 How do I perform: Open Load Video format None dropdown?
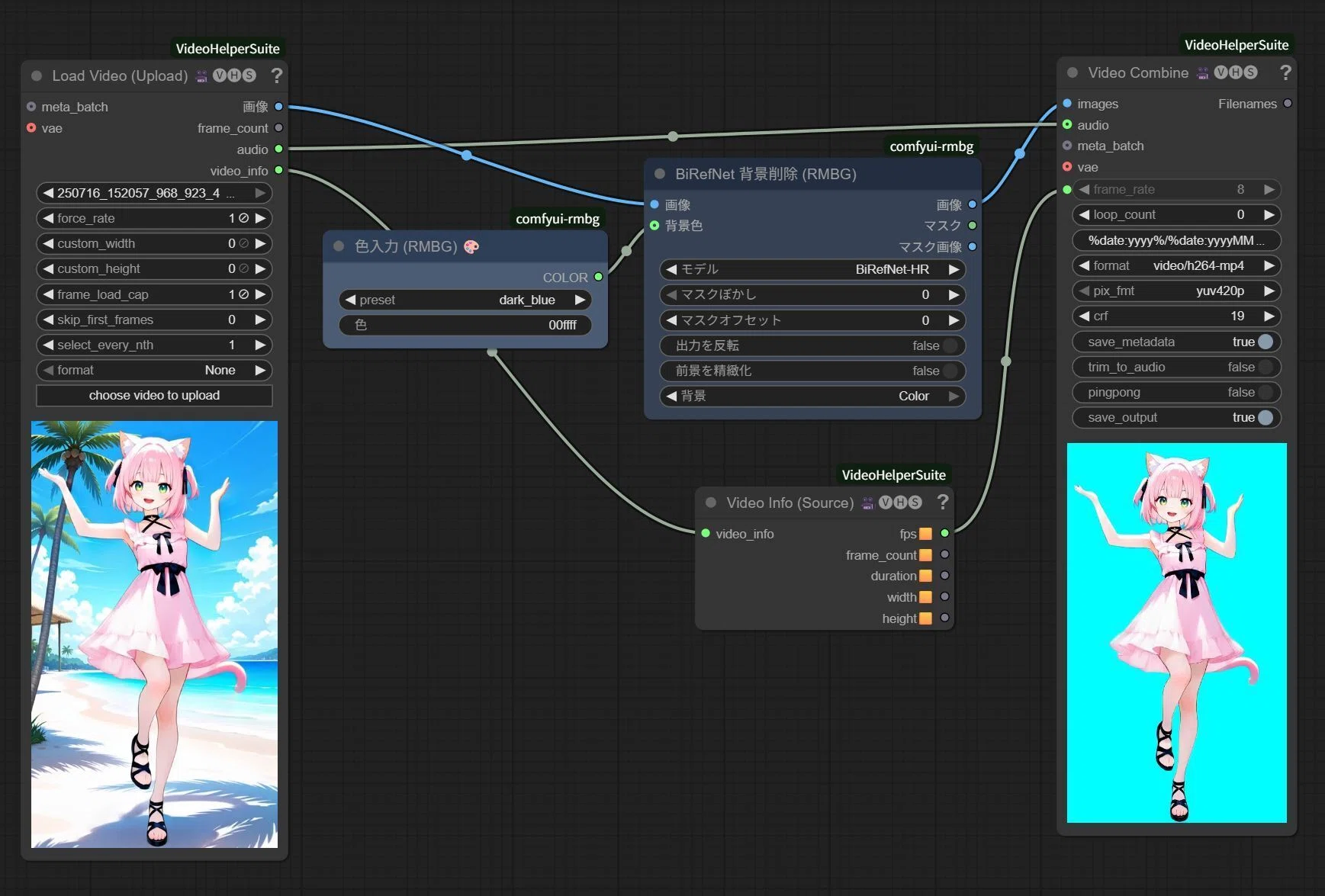coord(154,370)
